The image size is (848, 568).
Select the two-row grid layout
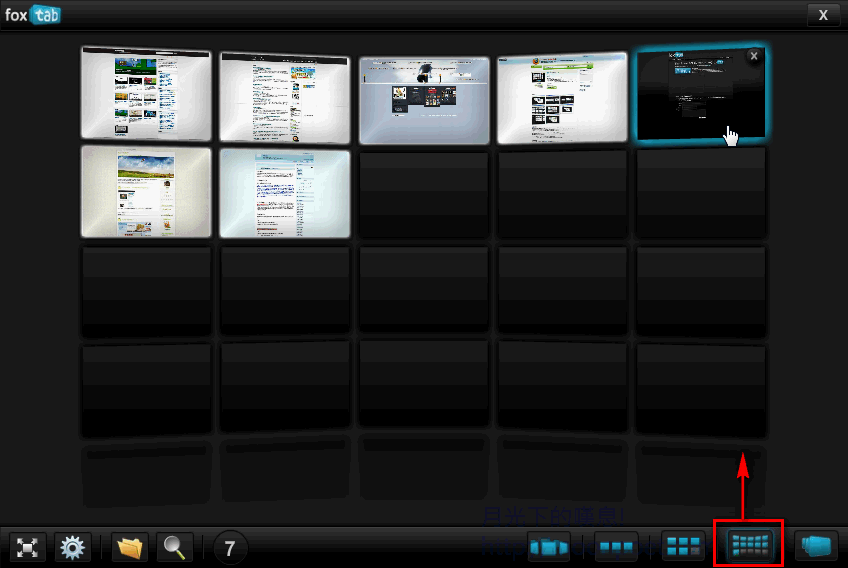[684, 547]
